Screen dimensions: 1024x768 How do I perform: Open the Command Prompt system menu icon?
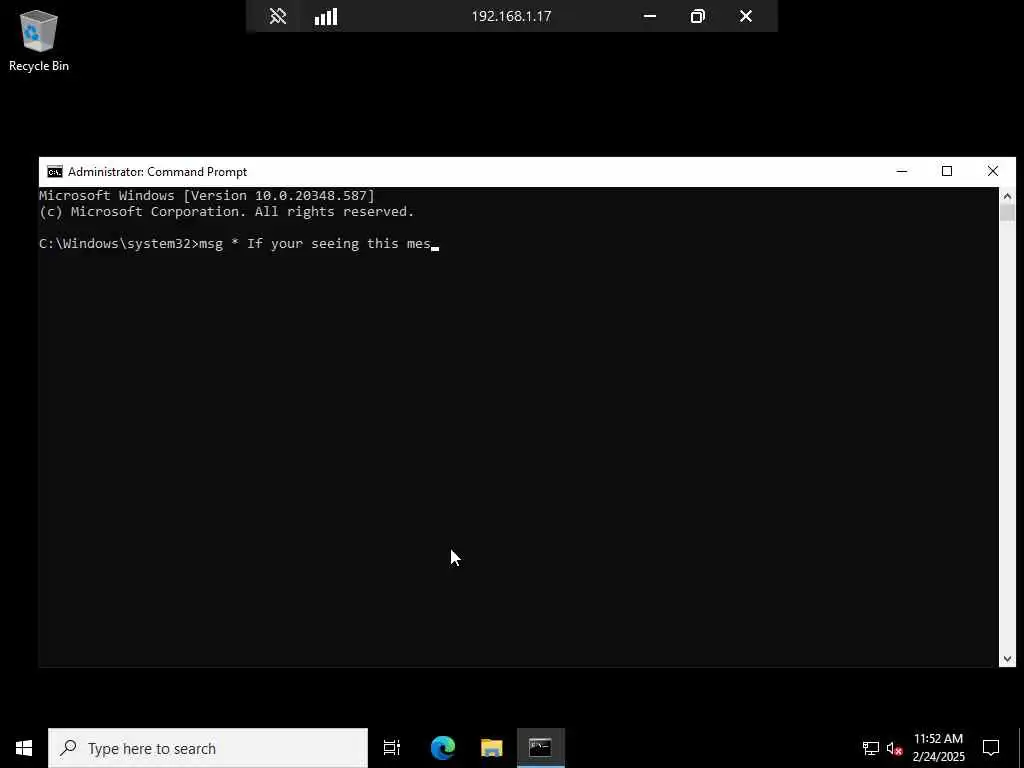55,172
